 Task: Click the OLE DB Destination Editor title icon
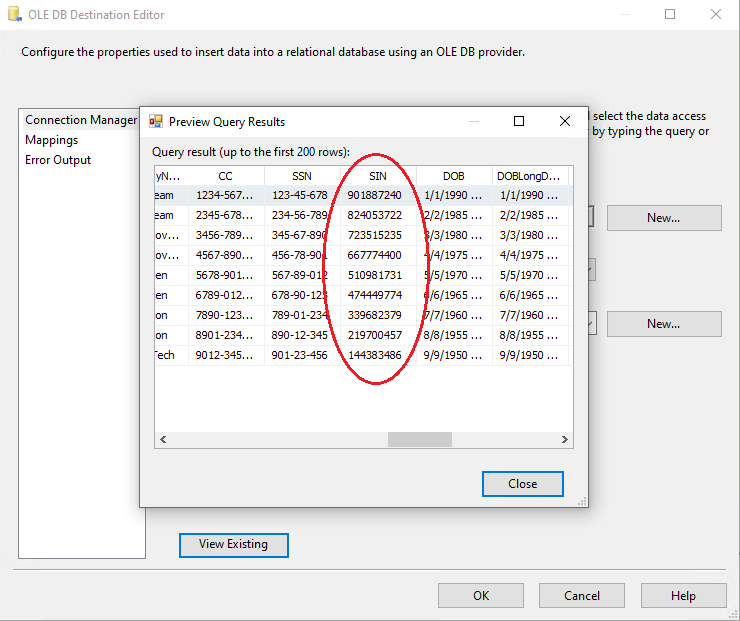click(15, 15)
